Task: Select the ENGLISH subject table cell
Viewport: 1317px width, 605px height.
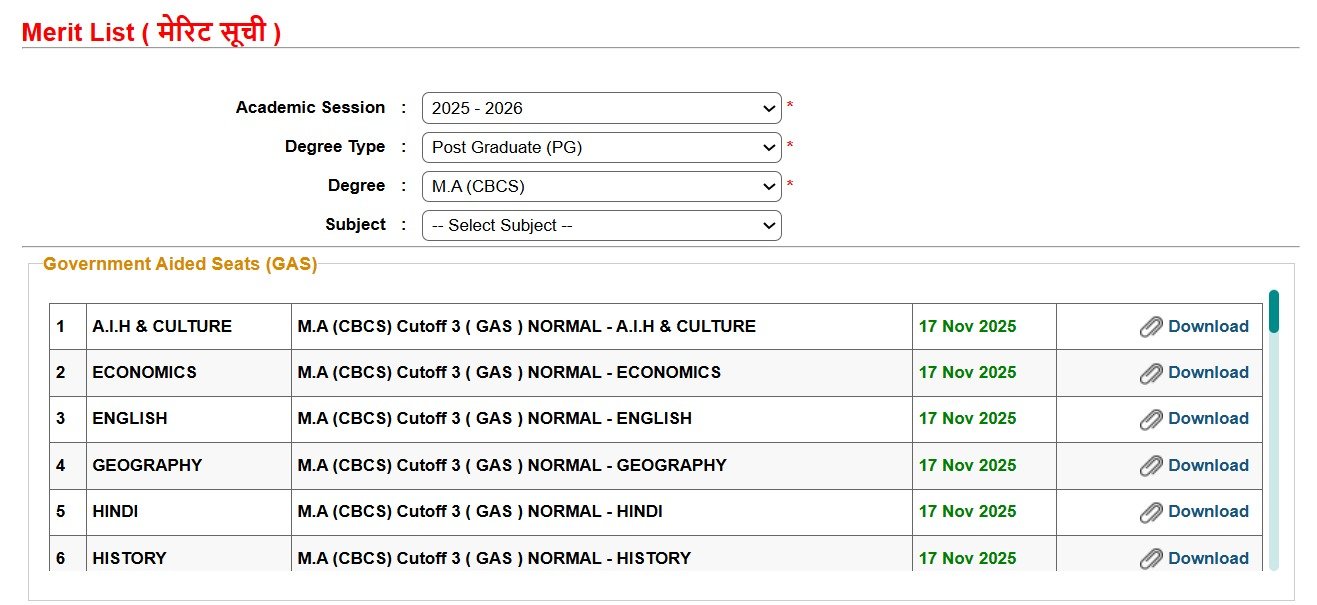Action: click(130, 418)
